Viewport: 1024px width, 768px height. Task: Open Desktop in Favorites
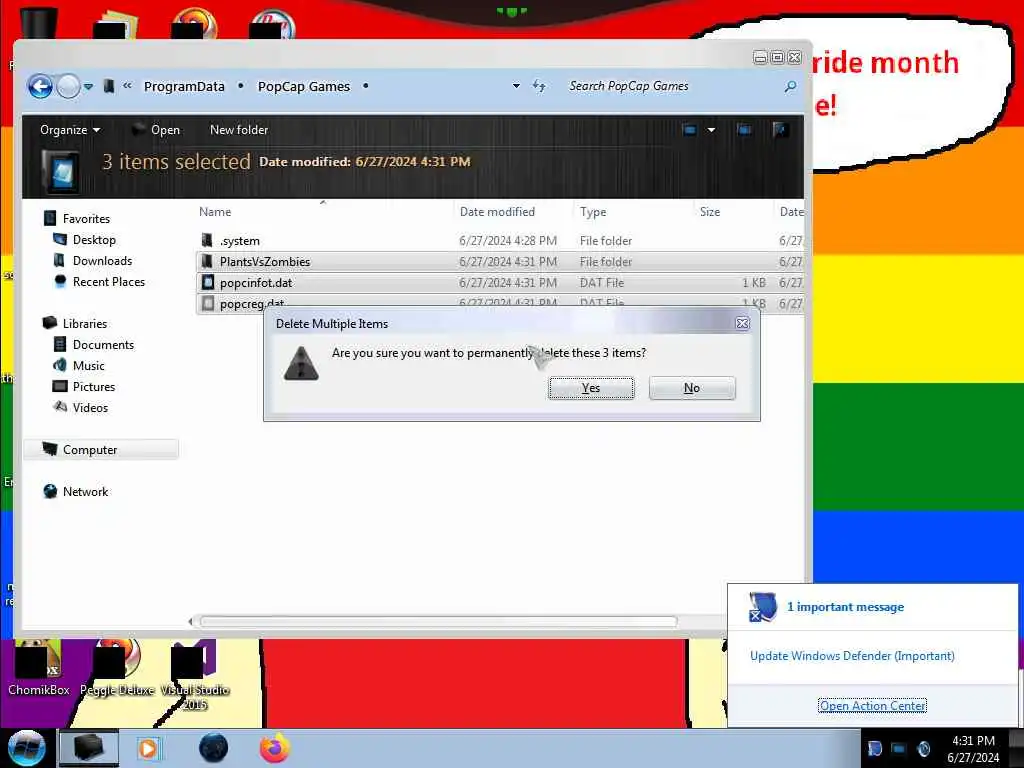94,240
